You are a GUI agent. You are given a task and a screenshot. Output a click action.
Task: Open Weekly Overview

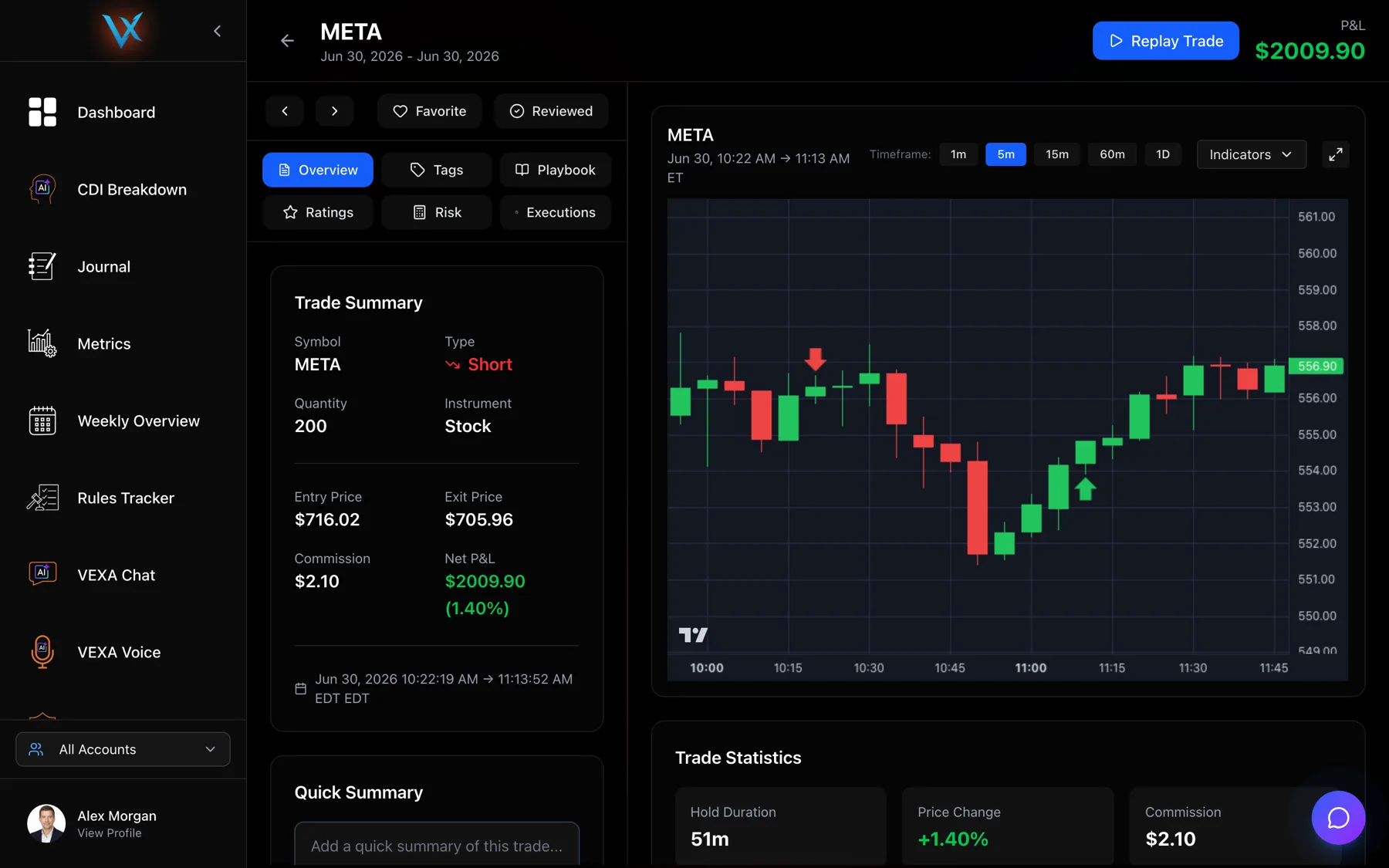coord(138,420)
